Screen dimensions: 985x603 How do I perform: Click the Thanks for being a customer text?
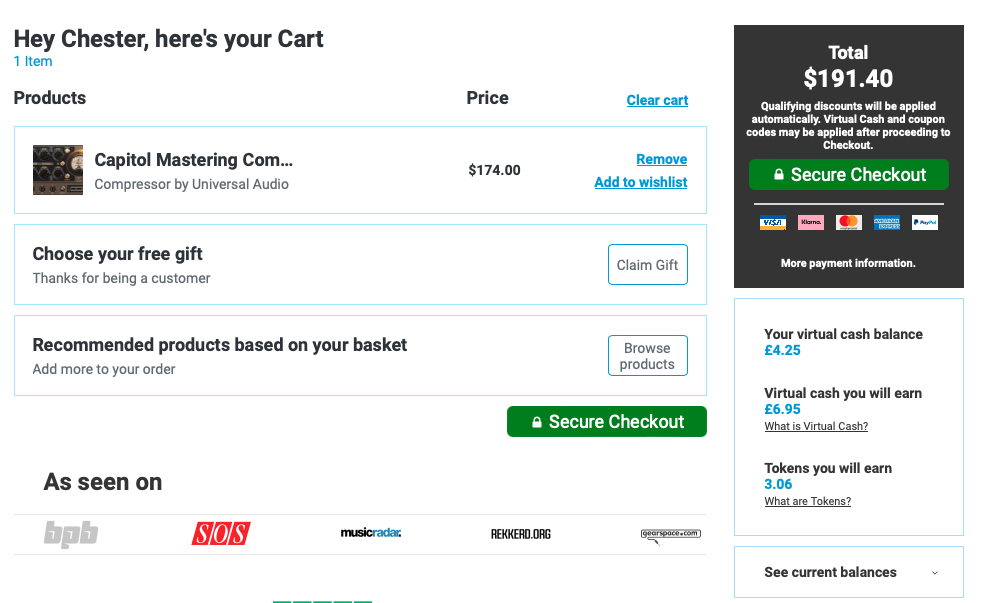(x=121, y=278)
